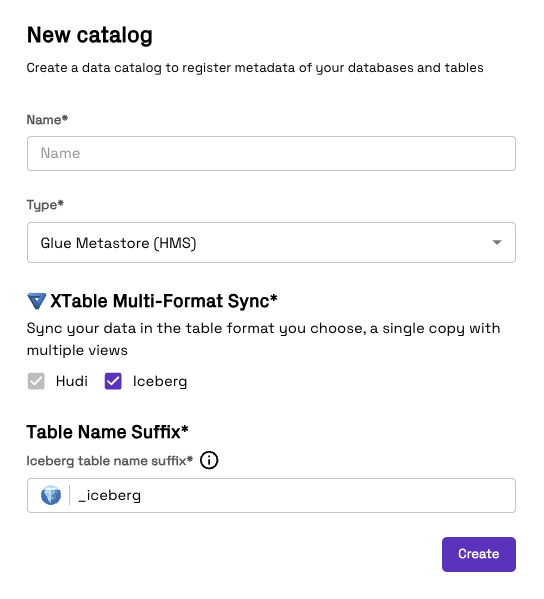This screenshot has height=599, width=544.
Task: Click the New catalog heading
Action: [90, 35]
